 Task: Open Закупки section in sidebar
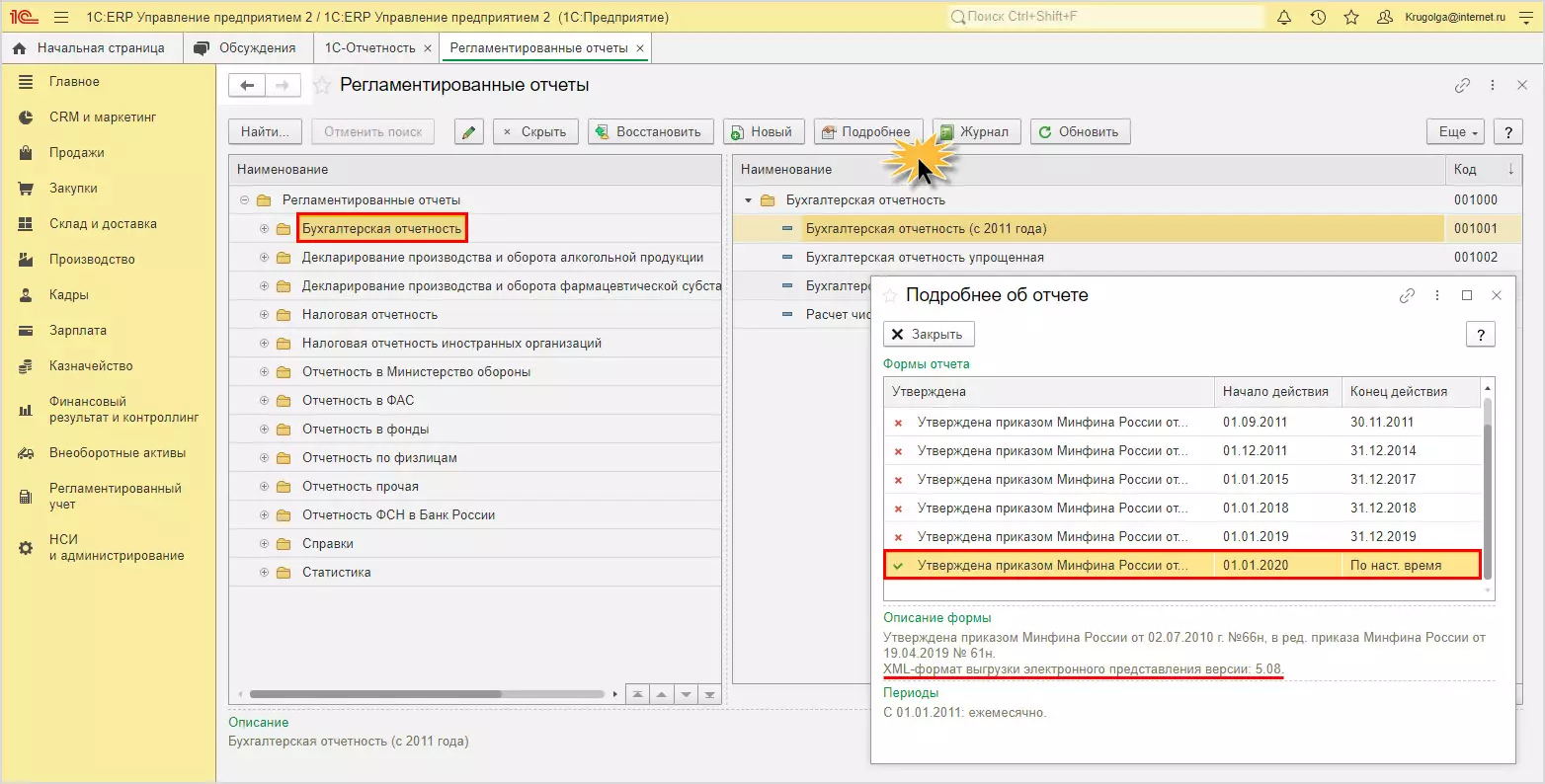(73, 189)
